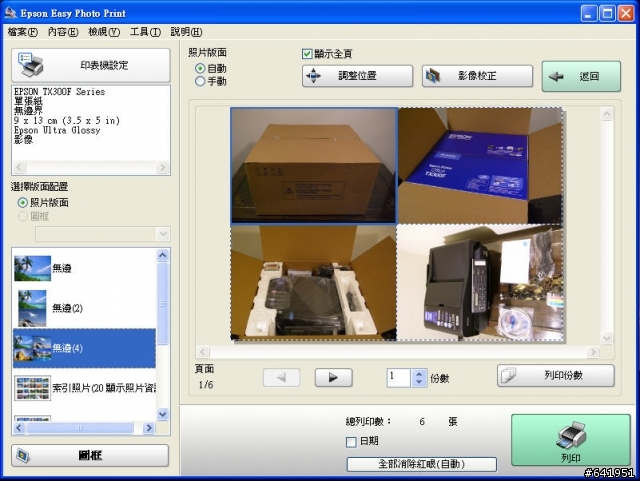This screenshot has width=640, height=481.
Task: Open 內容(E) menu
Action: coord(63,32)
